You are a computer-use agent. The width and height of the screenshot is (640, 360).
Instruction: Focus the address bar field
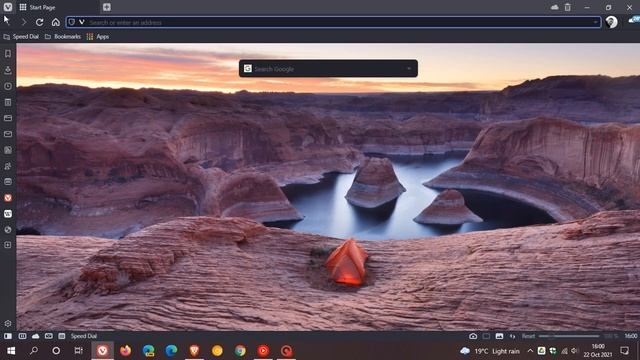click(x=333, y=22)
